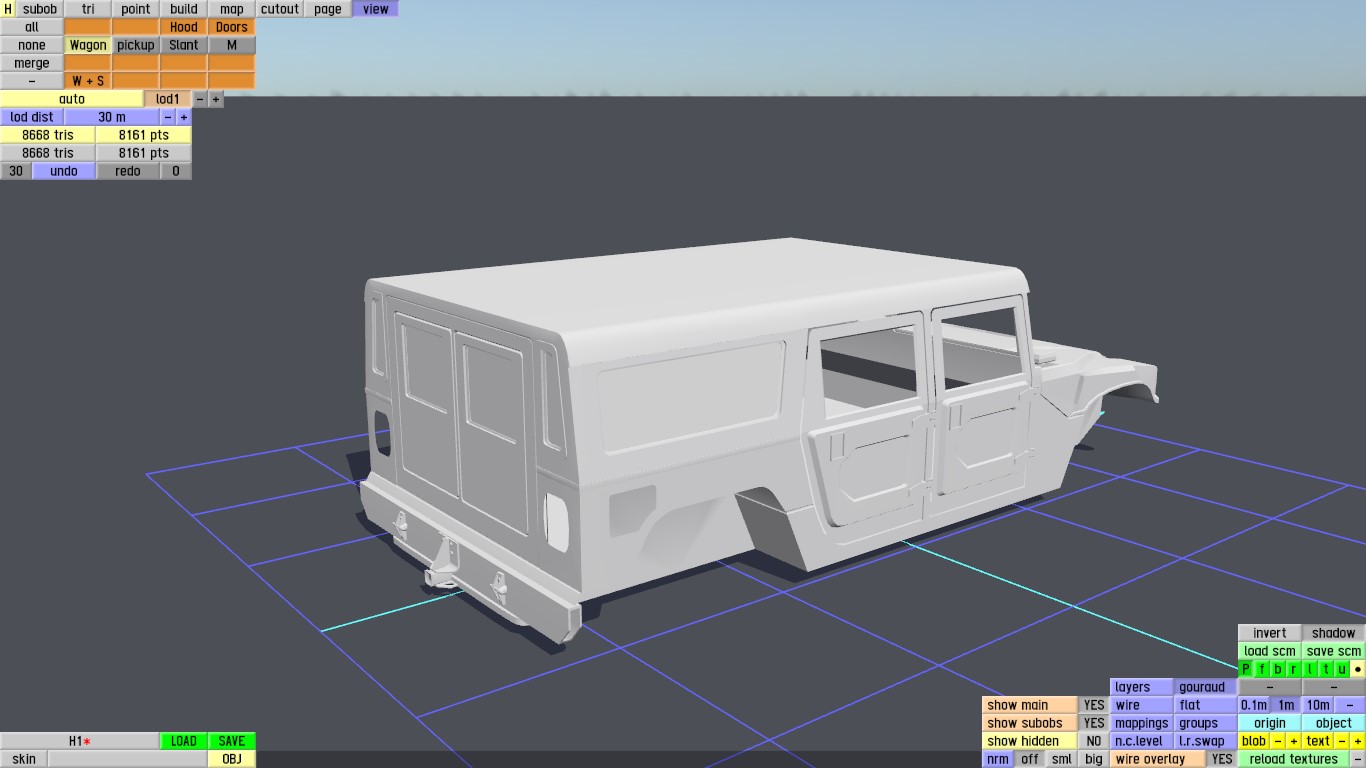Go to the page tab
The image size is (1366, 768).
(x=328, y=9)
